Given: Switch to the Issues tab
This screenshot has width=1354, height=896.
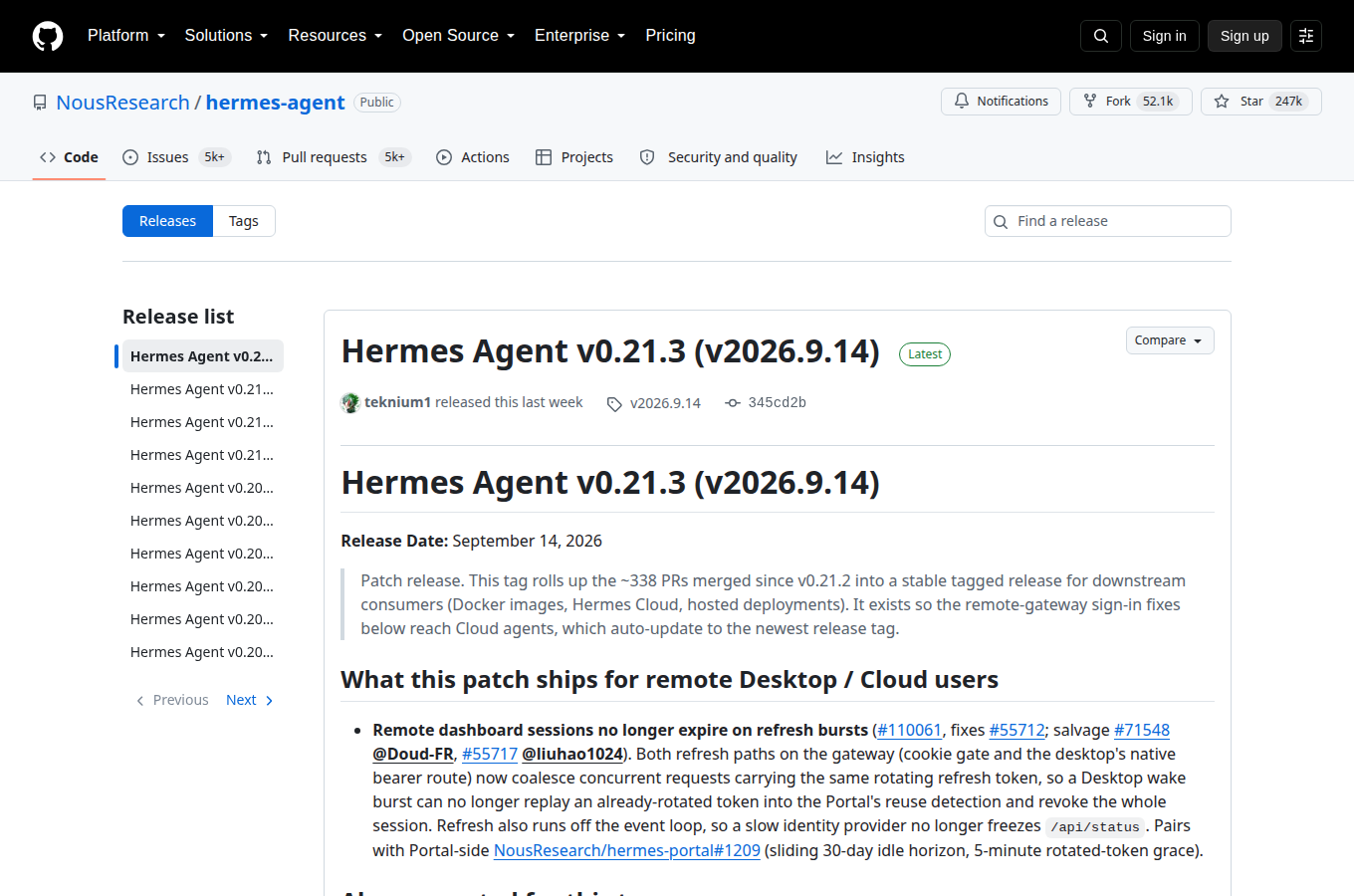Looking at the screenshot, I should 176,157.
